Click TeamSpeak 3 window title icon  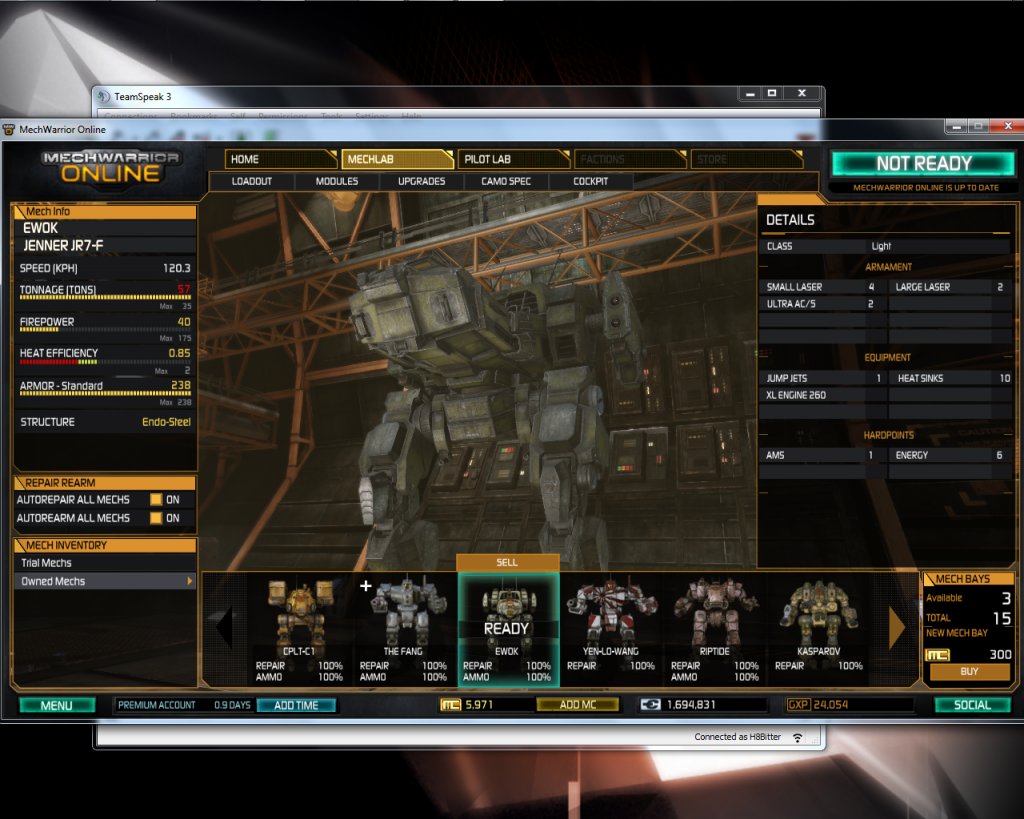click(103, 97)
